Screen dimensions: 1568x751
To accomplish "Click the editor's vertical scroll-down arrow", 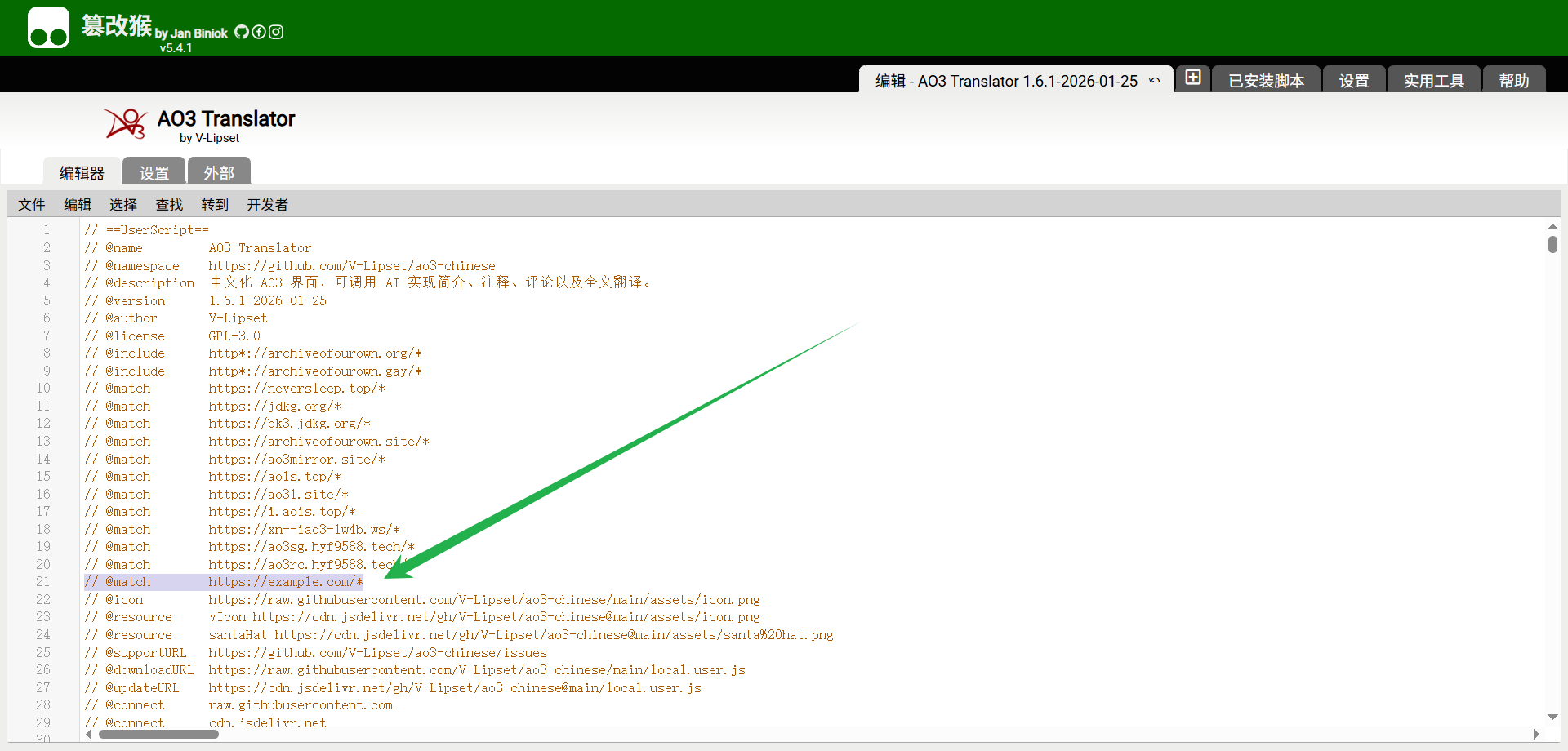I will [x=1552, y=717].
